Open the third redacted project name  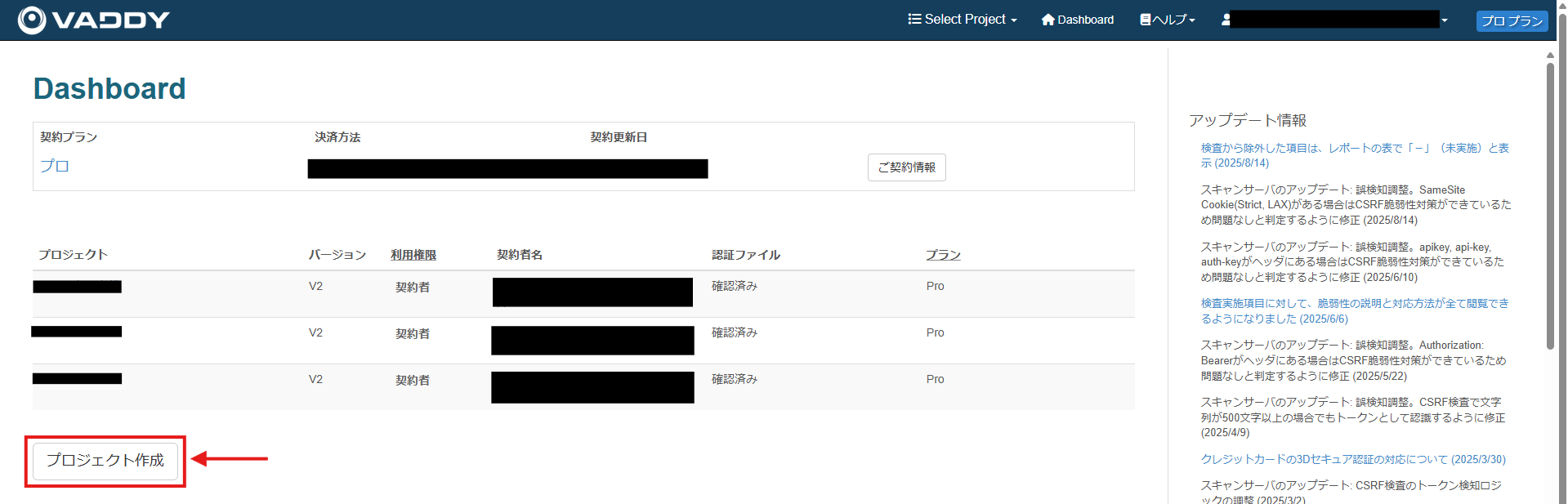tap(78, 378)
